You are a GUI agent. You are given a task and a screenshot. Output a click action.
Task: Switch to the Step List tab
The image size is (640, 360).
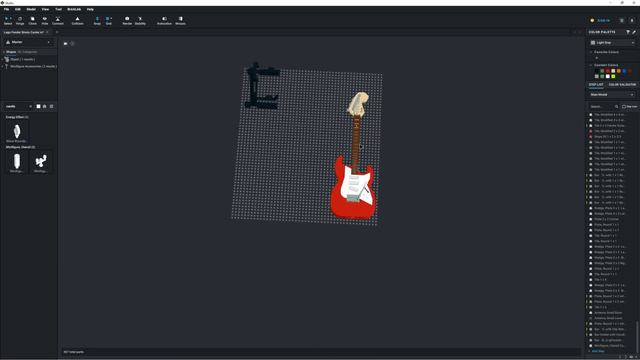click(x=596, y=84)
